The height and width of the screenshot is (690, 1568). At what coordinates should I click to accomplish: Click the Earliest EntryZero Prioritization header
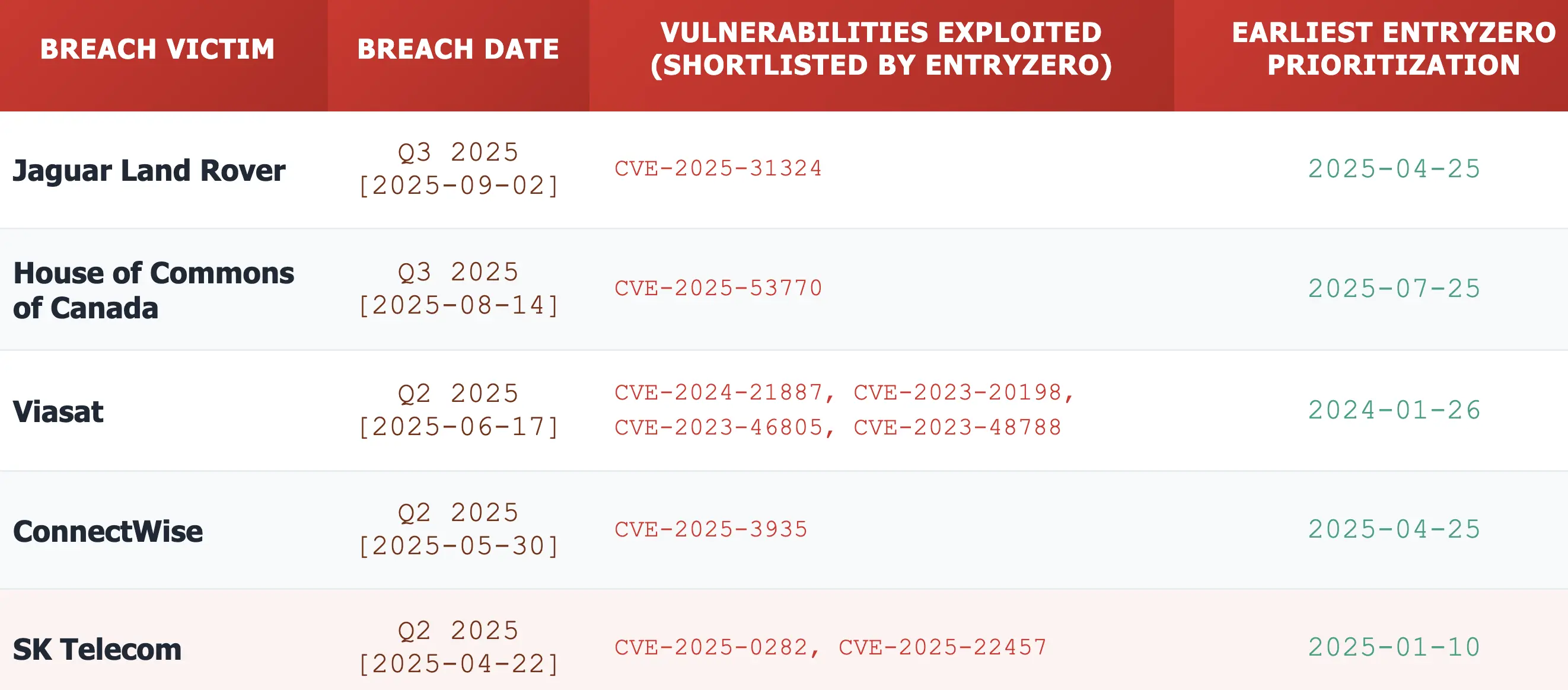[x=1392, y=49]
